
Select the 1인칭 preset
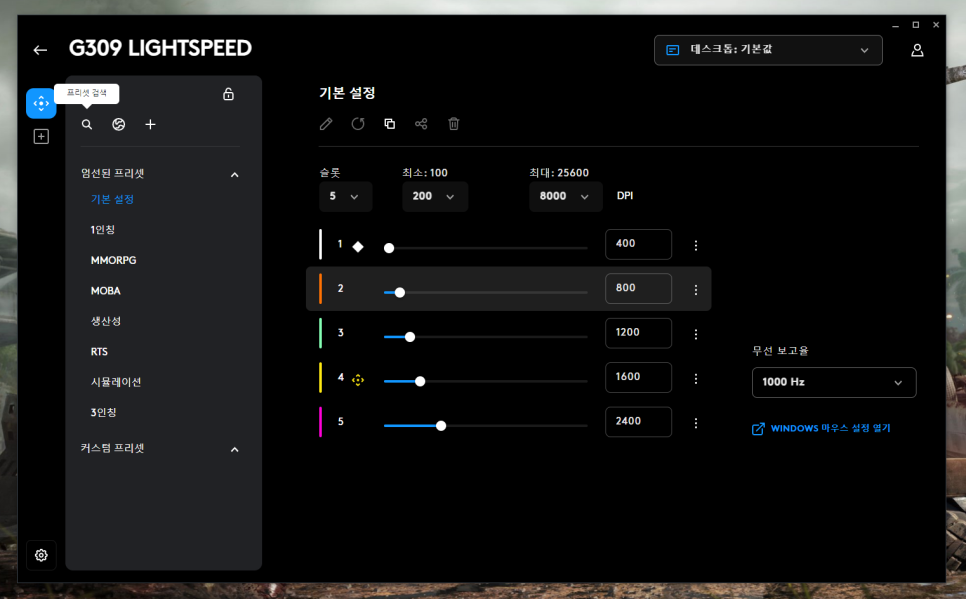102,230
